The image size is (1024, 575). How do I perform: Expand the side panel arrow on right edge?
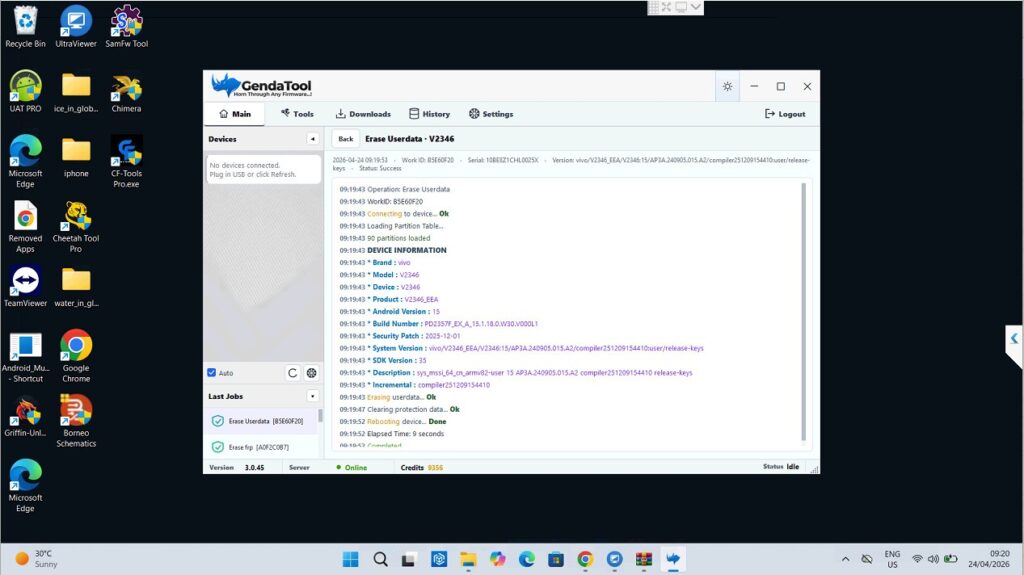(x=1014, y=338)
